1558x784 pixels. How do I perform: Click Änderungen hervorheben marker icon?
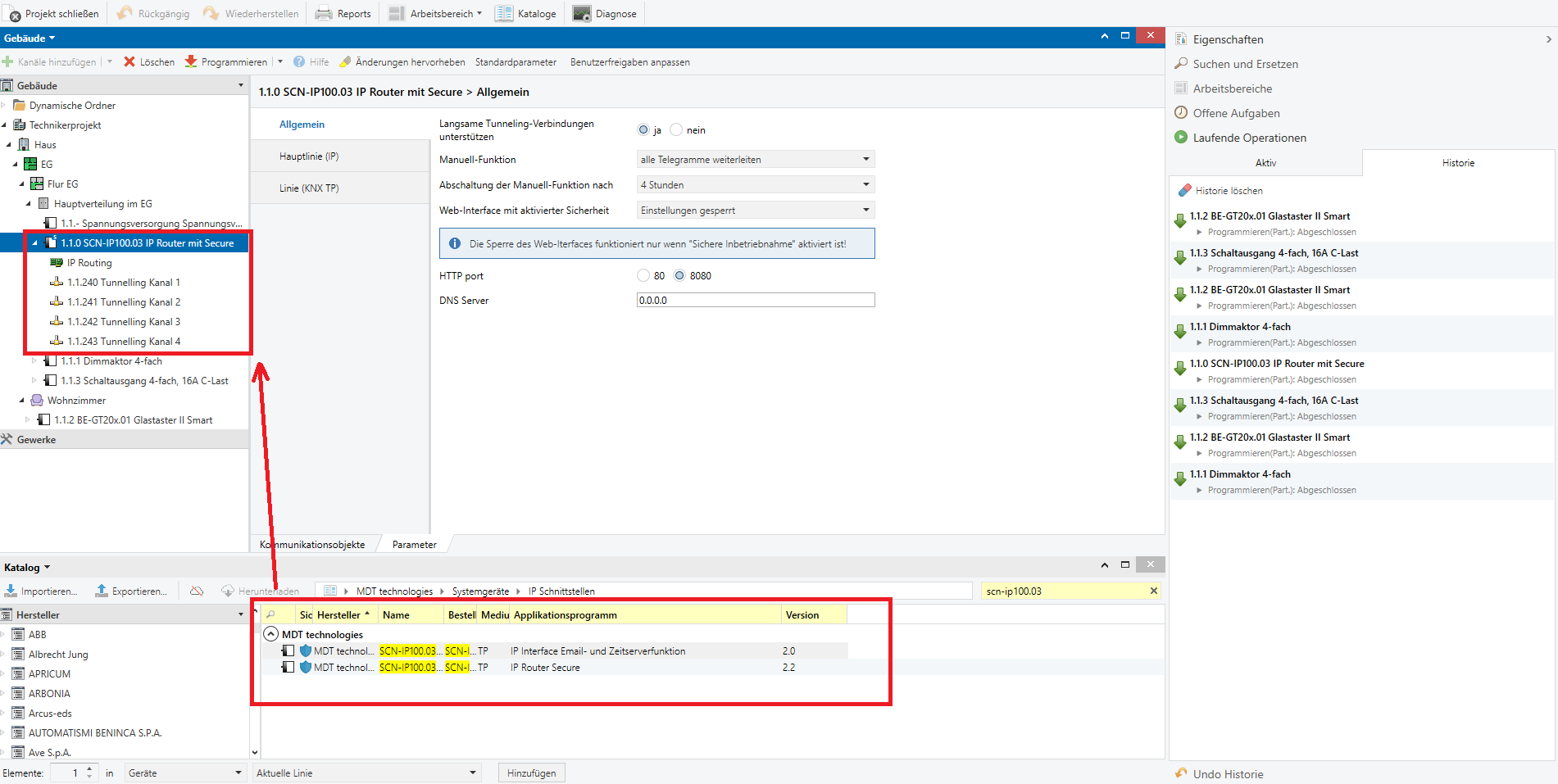345,61
